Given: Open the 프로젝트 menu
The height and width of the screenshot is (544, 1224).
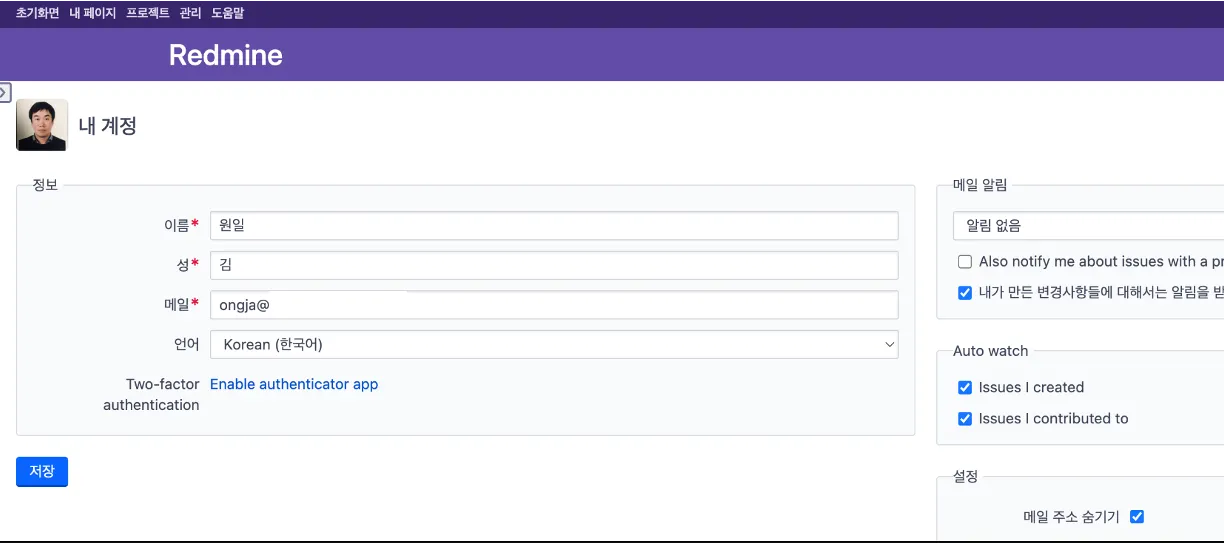Looking at the screenshot, I should pos(148,13).
